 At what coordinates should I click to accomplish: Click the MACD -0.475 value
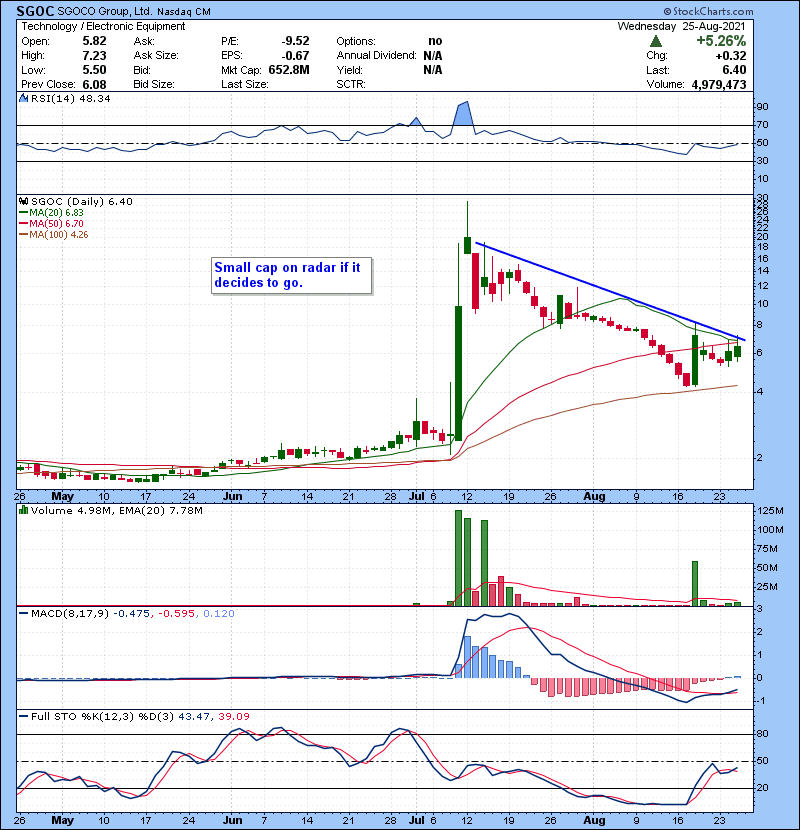pyautogui.click(x=132, y=614)
